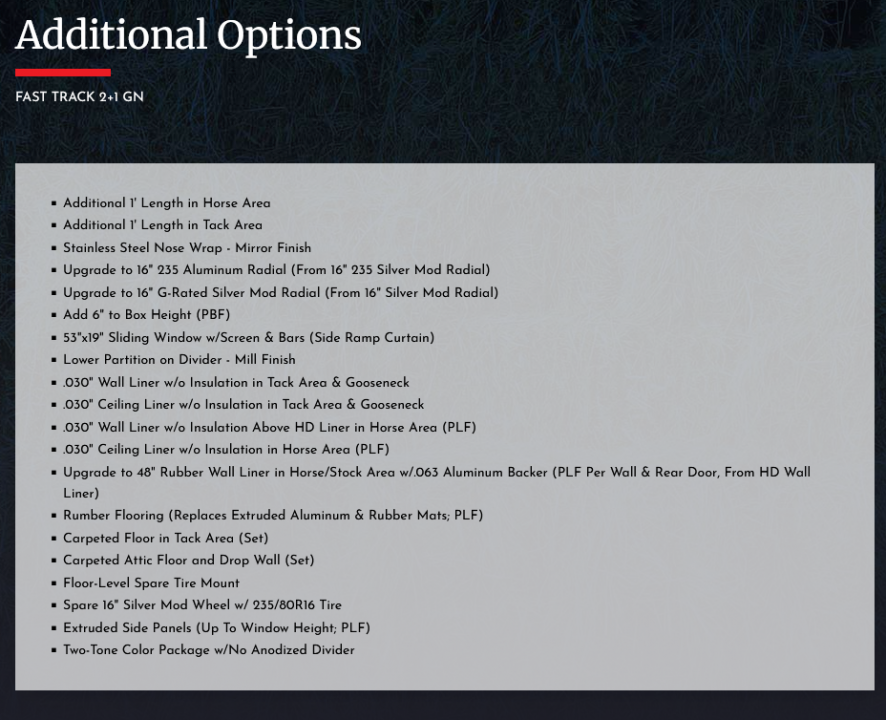Click 'Additional 1' Length in Horse Area' item
886x720 pixels.
[x=167, y=203]
